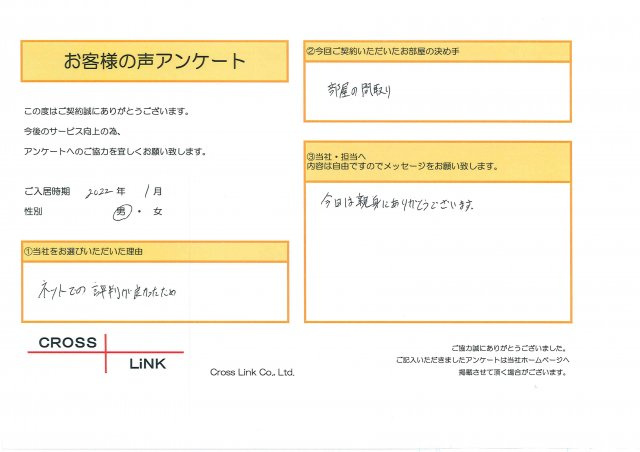Click the CROSS text in the logo
640x452 pixels.
[67, 343]
